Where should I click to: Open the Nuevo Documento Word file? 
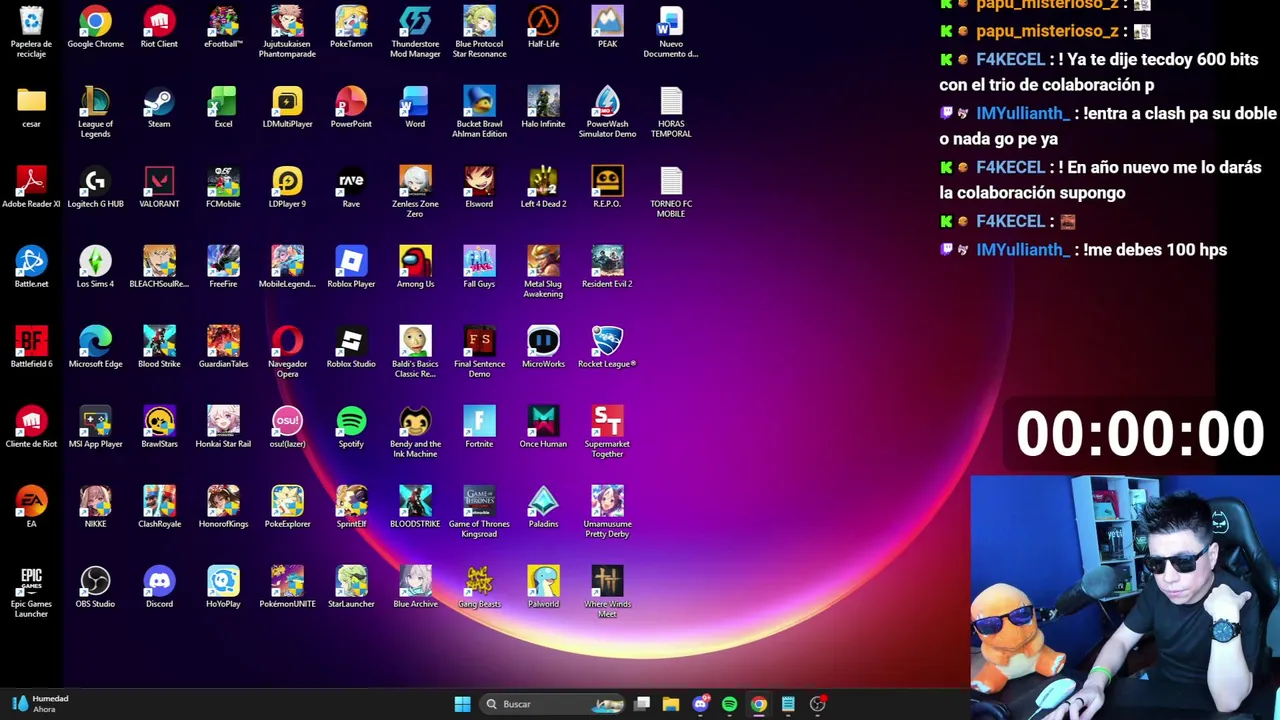point(671,32)
